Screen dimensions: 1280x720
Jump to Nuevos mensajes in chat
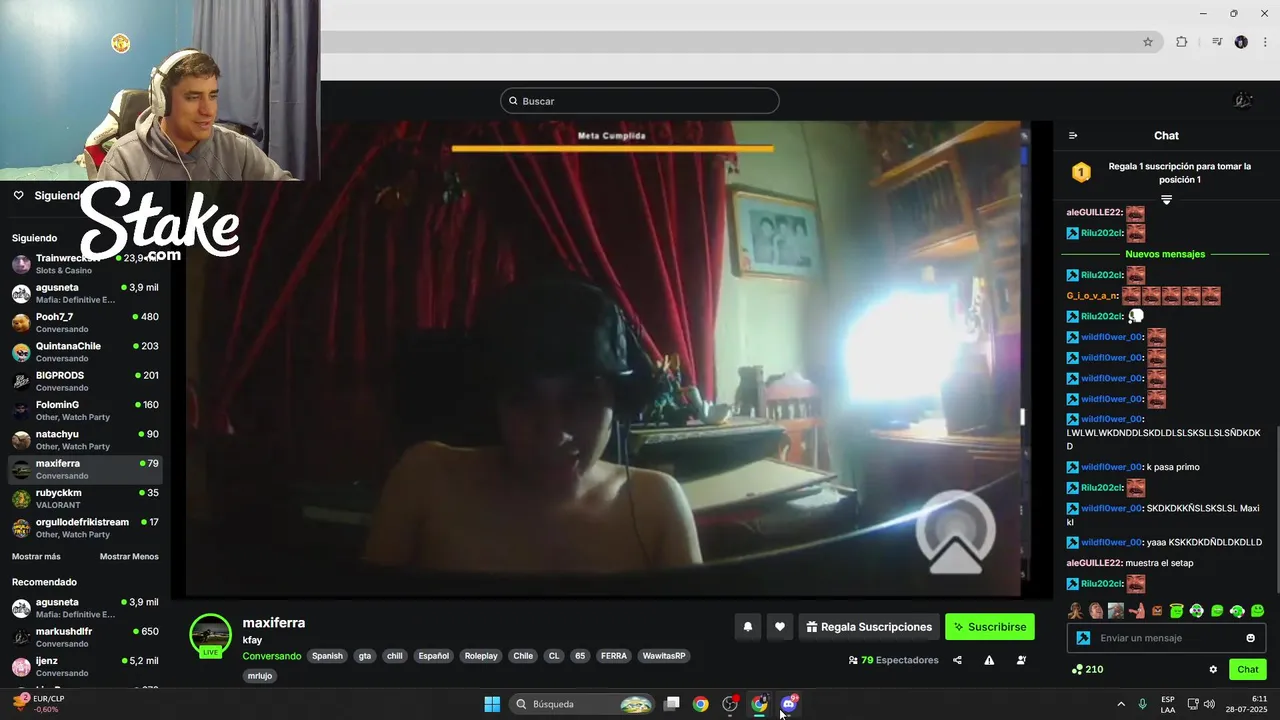(1165, 254)
